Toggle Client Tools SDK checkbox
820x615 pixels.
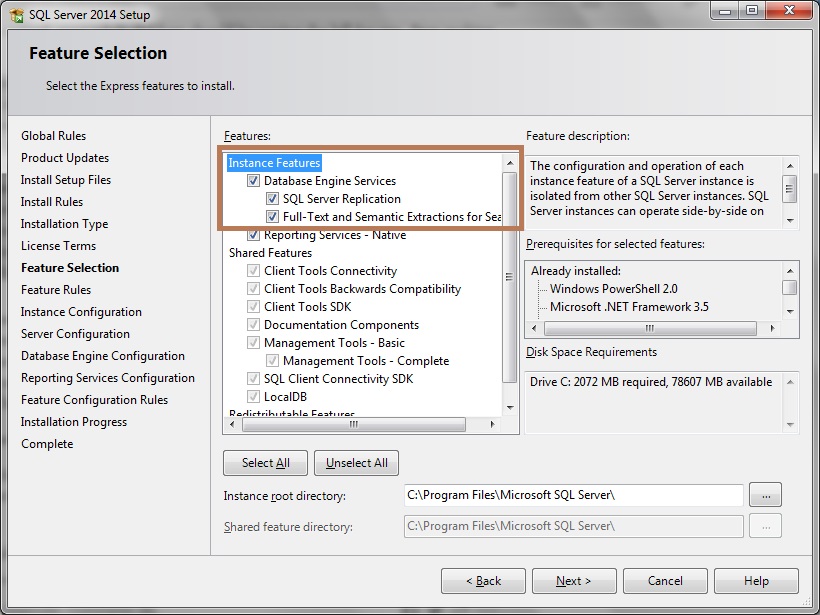click(x=253, y=307)
